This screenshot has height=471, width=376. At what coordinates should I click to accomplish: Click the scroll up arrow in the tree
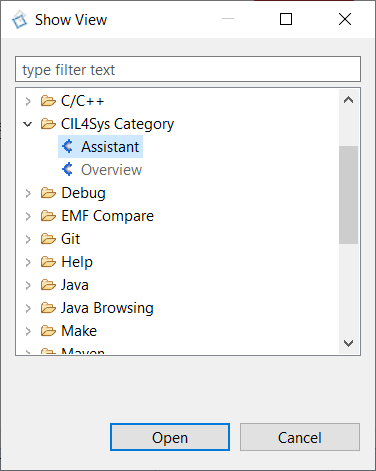[x=348, y=100]
